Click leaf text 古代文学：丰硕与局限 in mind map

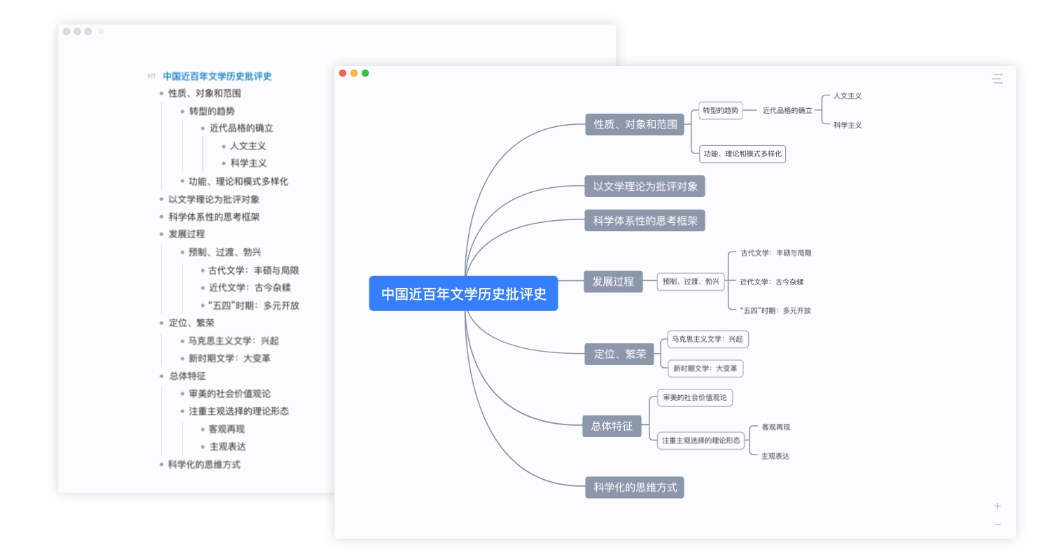pyautogui.click(x=775, y=253)
